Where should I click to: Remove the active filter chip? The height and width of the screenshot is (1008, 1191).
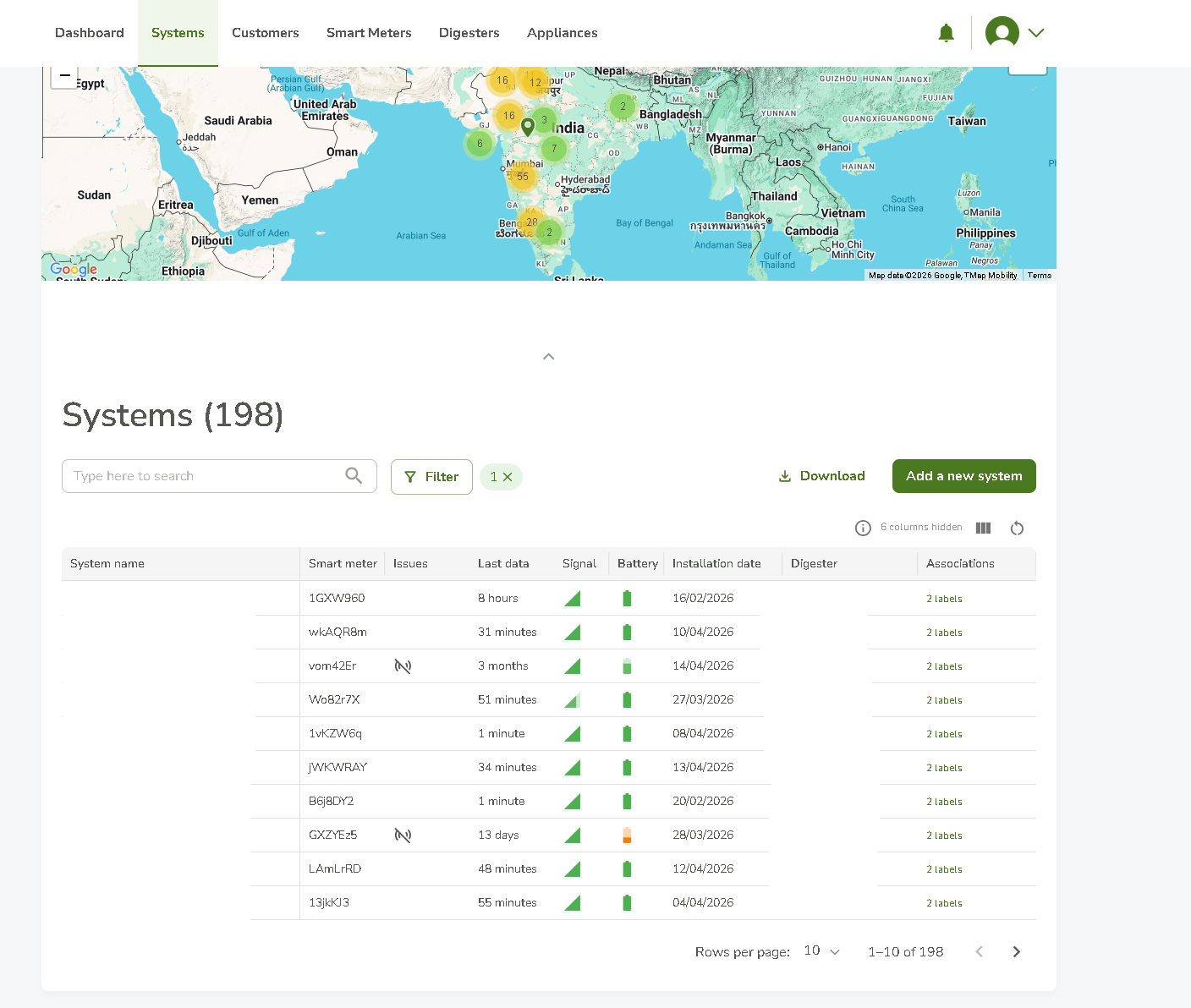508,477
